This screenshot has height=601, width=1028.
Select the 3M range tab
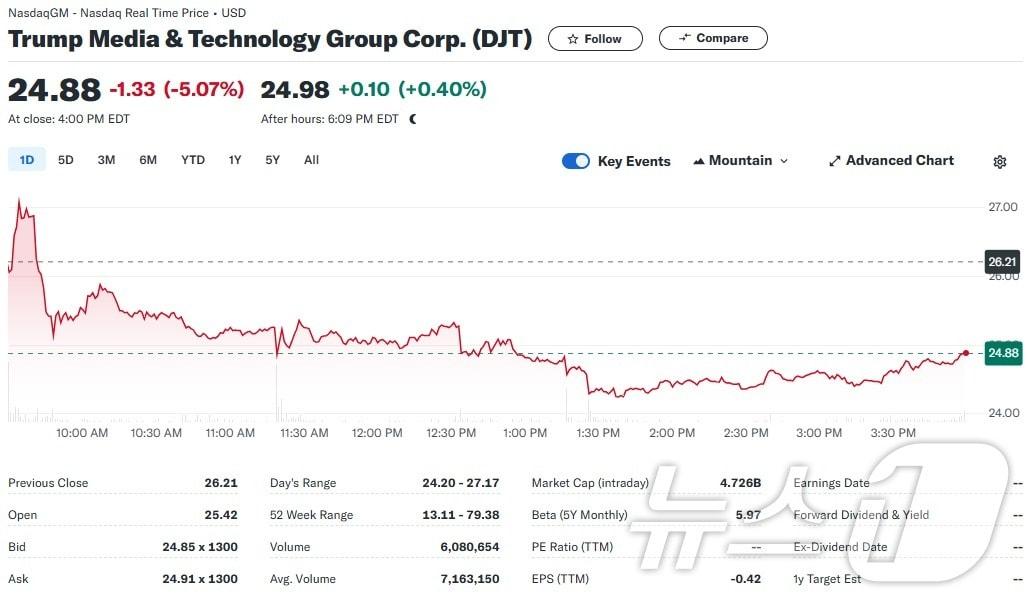(106, 160)
